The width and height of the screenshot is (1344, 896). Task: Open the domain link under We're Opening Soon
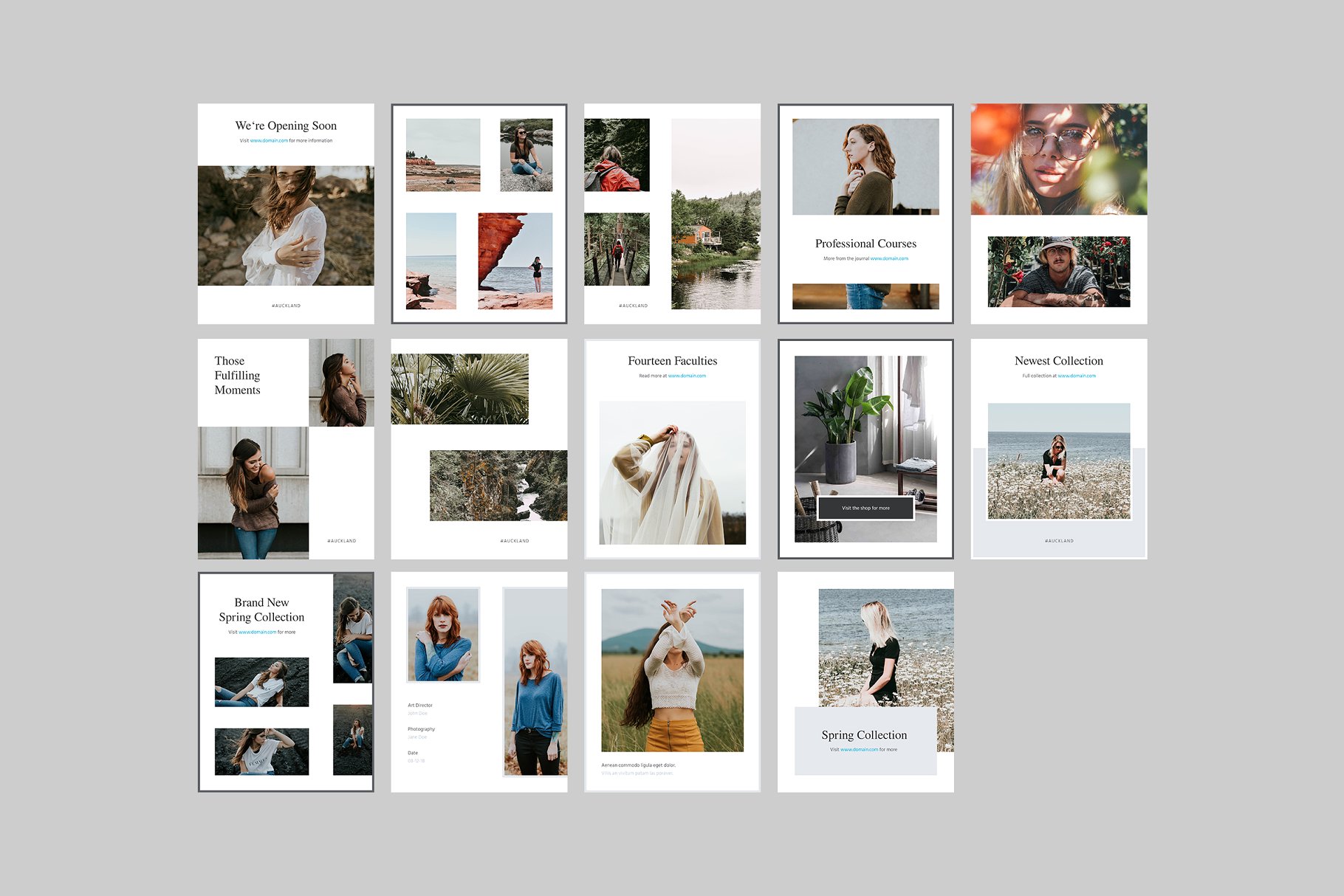click(269, 141)
